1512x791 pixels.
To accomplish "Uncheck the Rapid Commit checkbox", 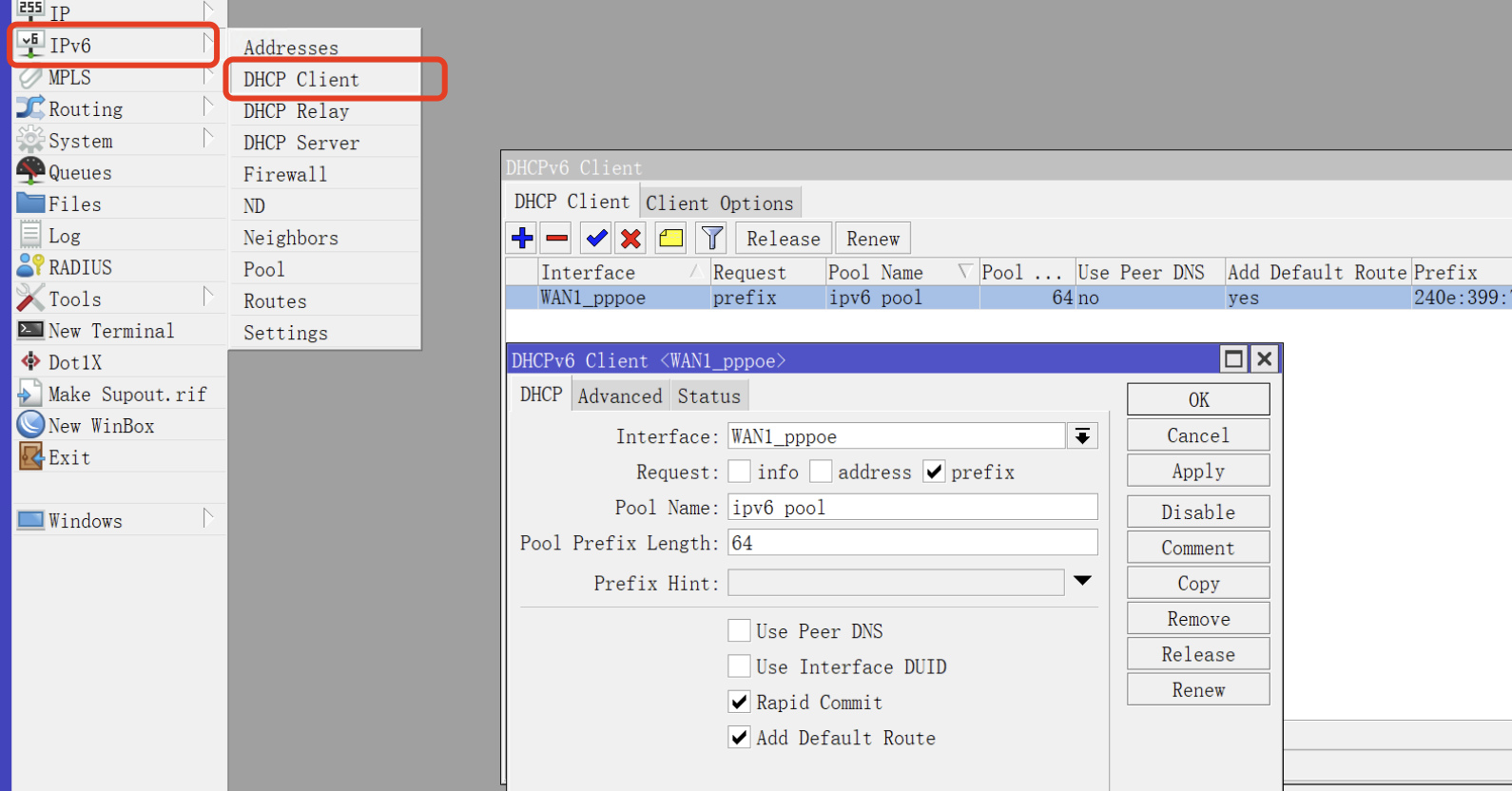I will 739,703.
